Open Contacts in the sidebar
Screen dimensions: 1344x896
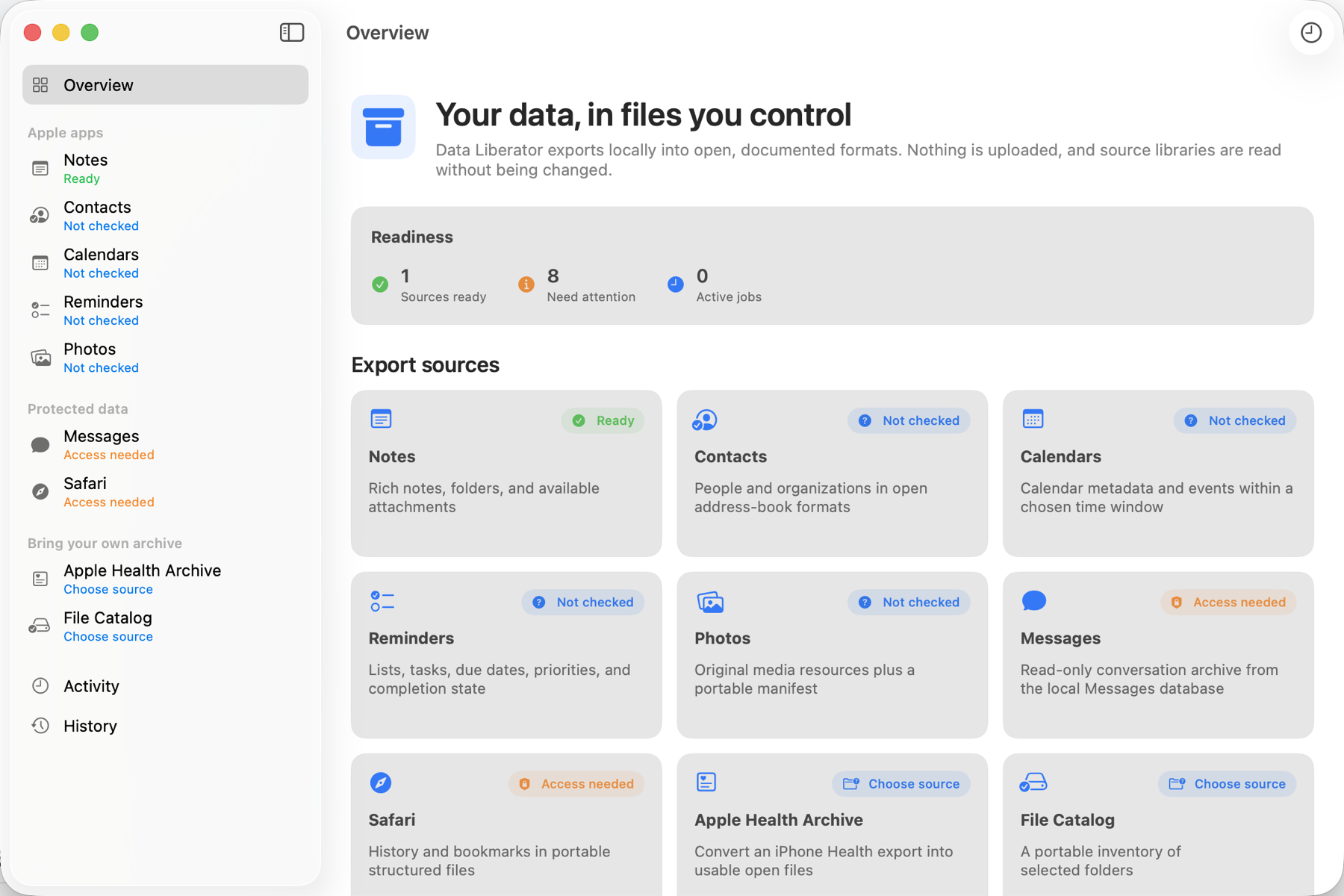click(97, 207)
